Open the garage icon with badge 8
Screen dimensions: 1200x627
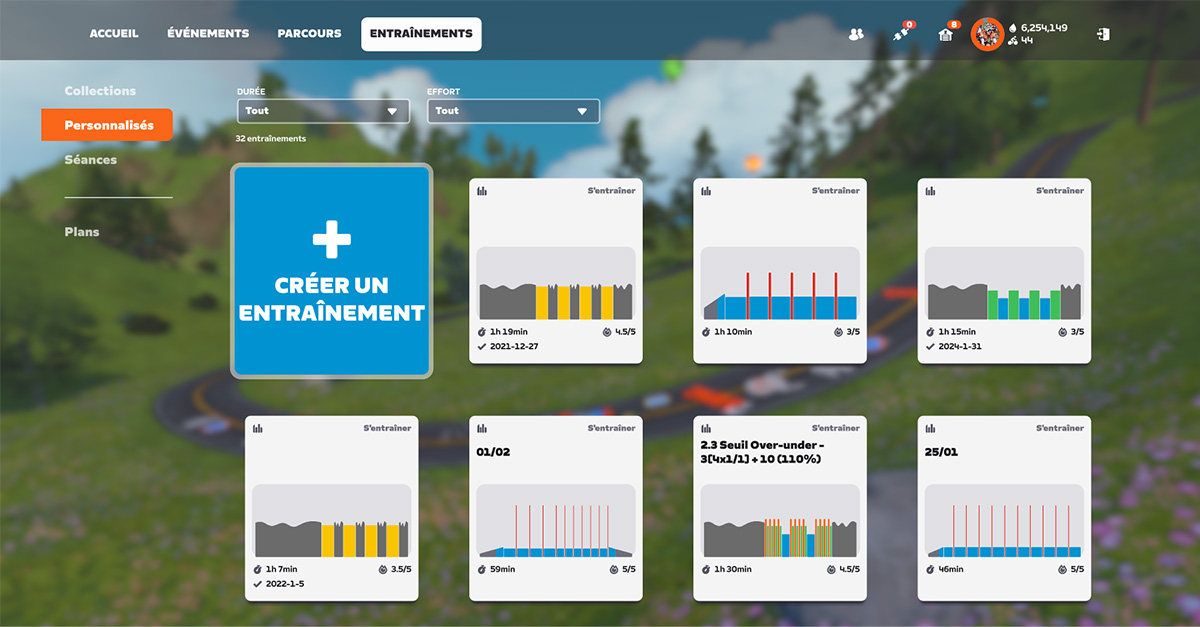point(945,34)
